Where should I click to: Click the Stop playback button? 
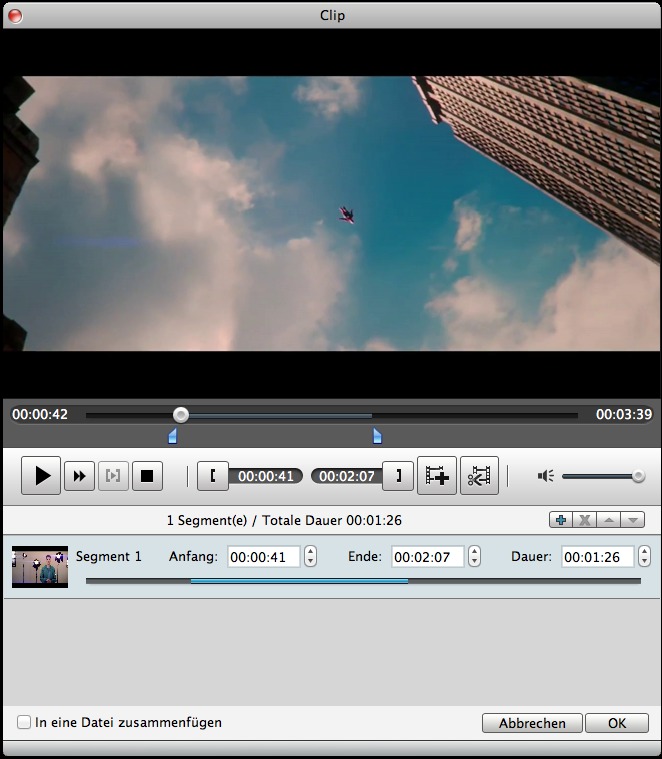[x=147, y=476]
